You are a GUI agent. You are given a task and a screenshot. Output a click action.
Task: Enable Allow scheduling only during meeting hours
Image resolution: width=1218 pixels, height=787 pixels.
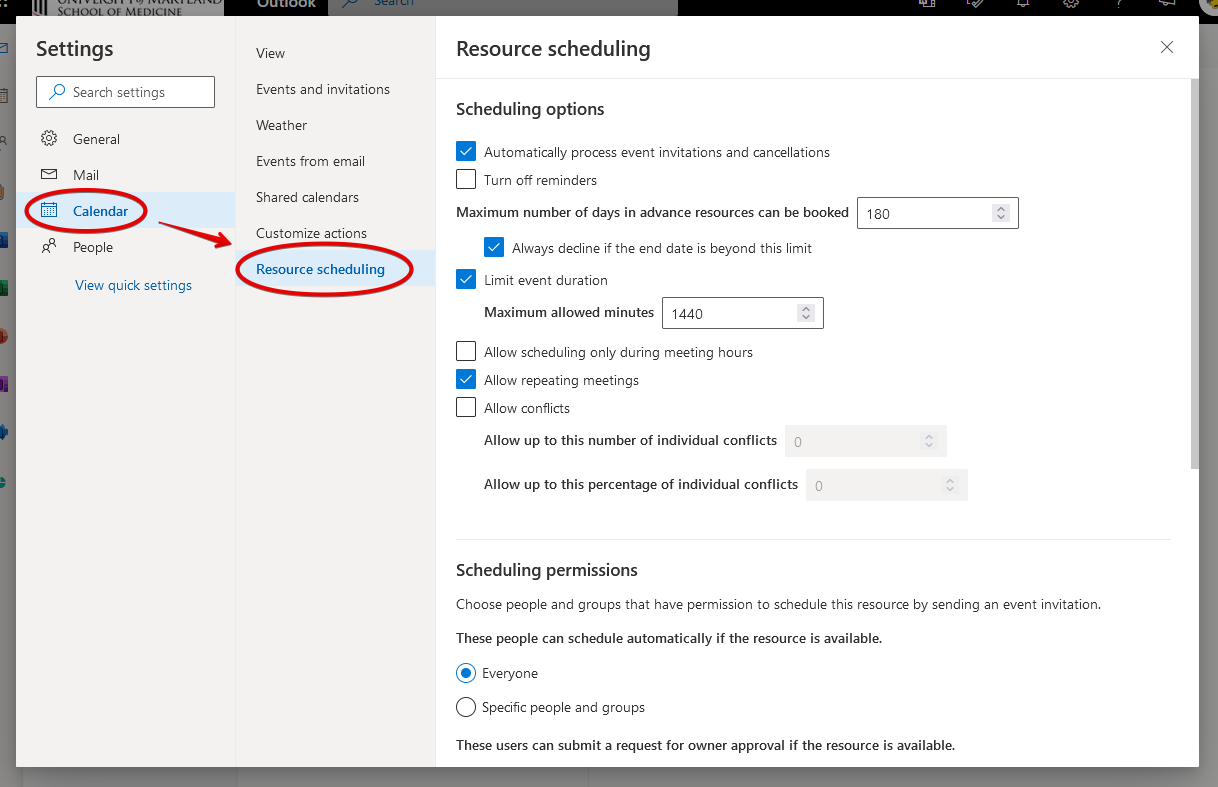click(x=466, y=352)
